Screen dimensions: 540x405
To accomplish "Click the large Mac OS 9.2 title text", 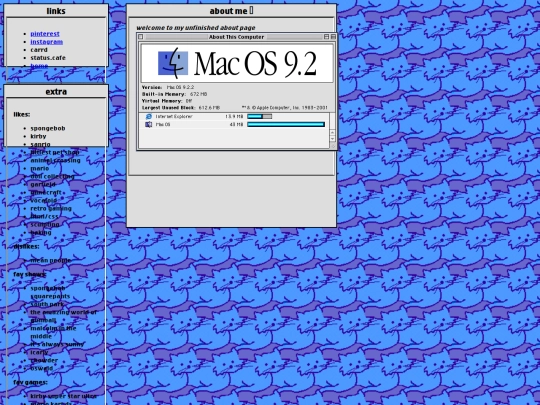I will (255, 64).
